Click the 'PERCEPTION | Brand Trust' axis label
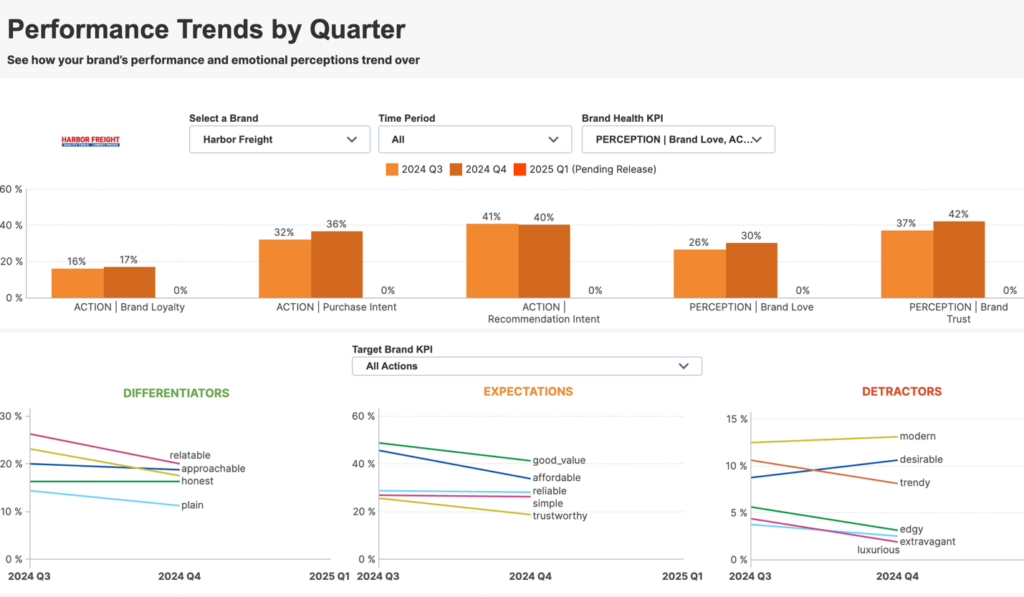1024x597 pixels. (x=959, y=314)
